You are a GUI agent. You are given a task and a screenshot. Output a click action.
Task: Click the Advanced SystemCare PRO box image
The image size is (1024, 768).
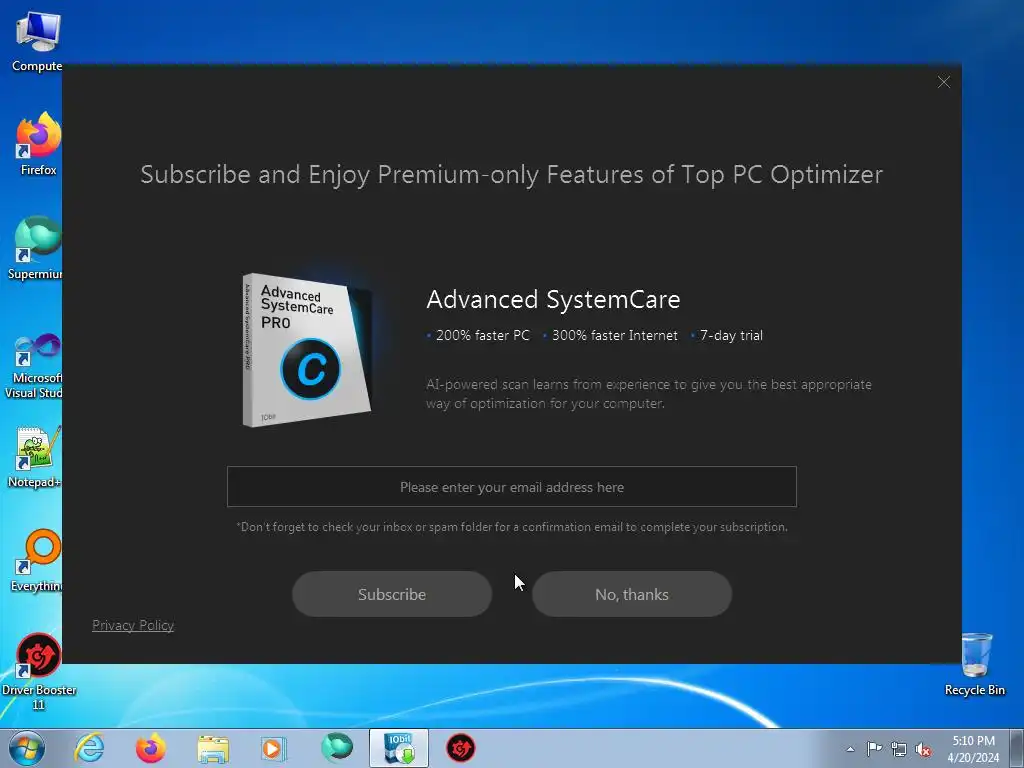pos(308,349)
